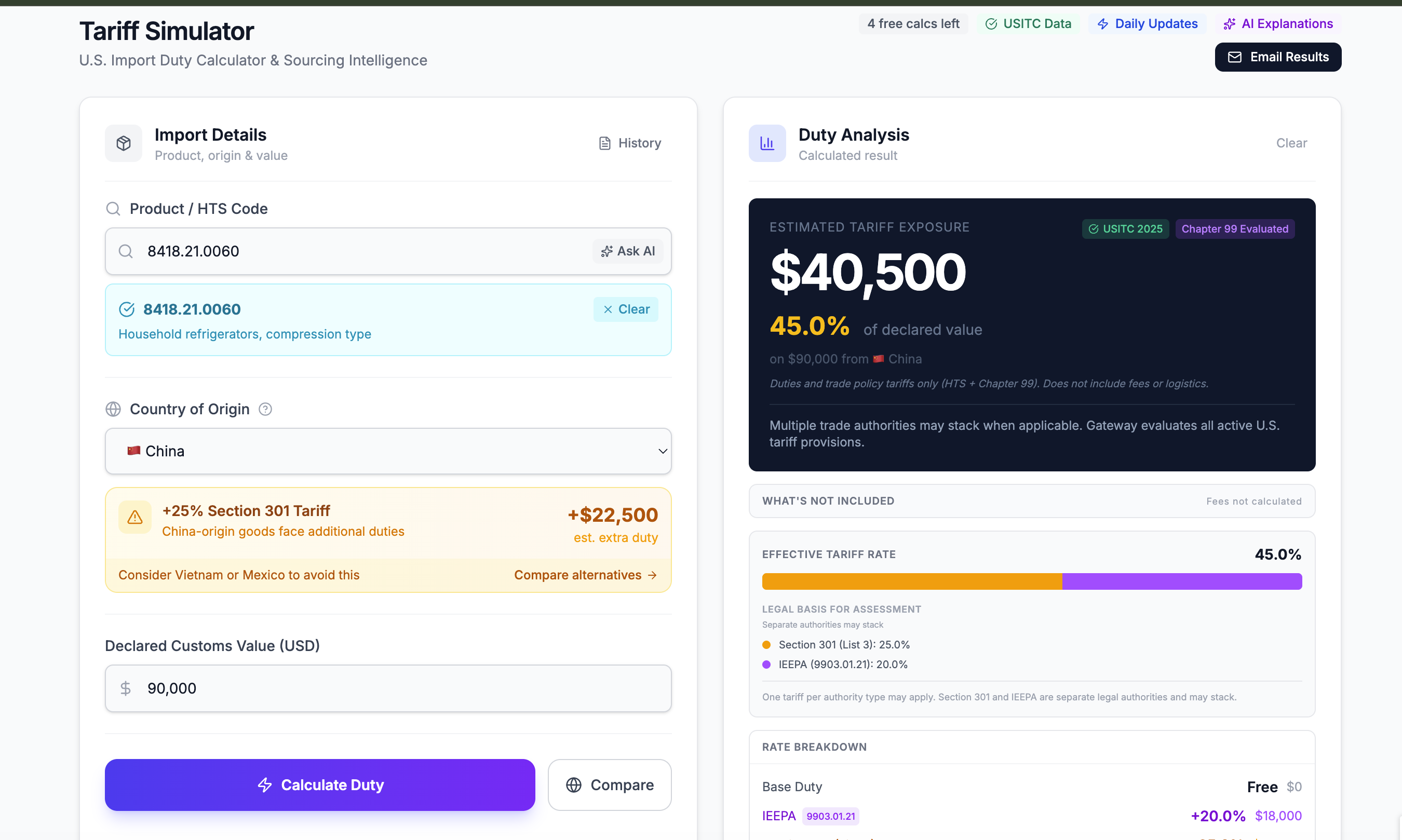Click the magnifier icon beside Product / HTS Code label
Screen dimensions: 1402x840
pos(113,209)
